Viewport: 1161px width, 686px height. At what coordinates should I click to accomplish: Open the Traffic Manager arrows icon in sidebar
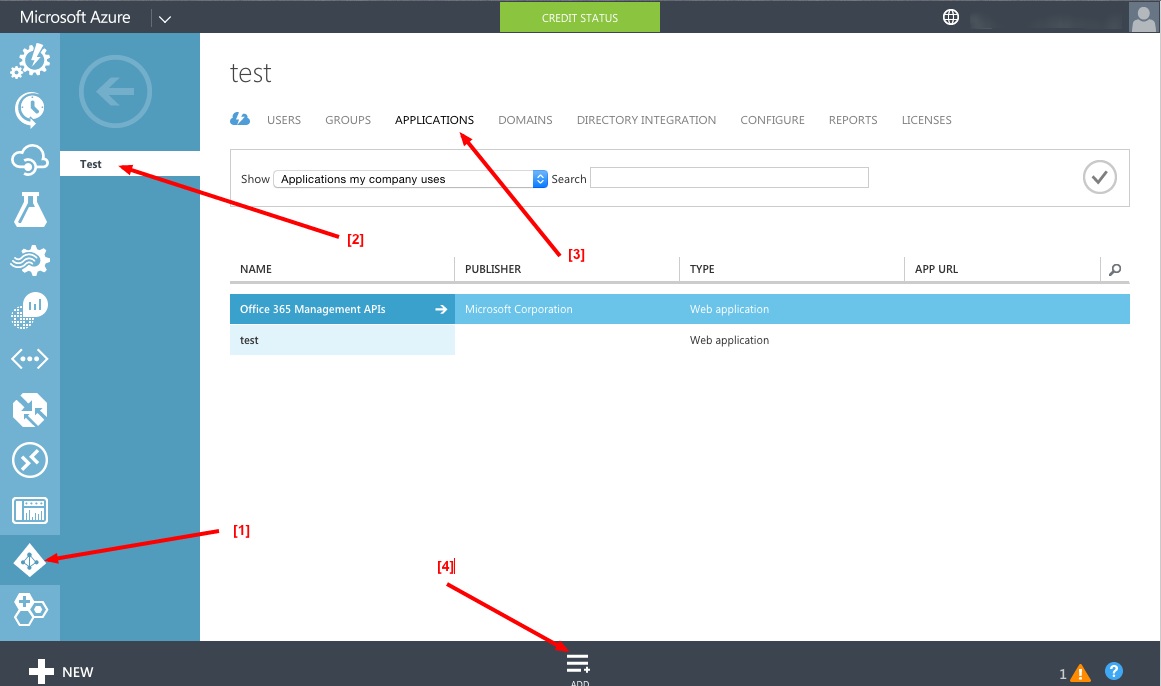pos(30,410)
